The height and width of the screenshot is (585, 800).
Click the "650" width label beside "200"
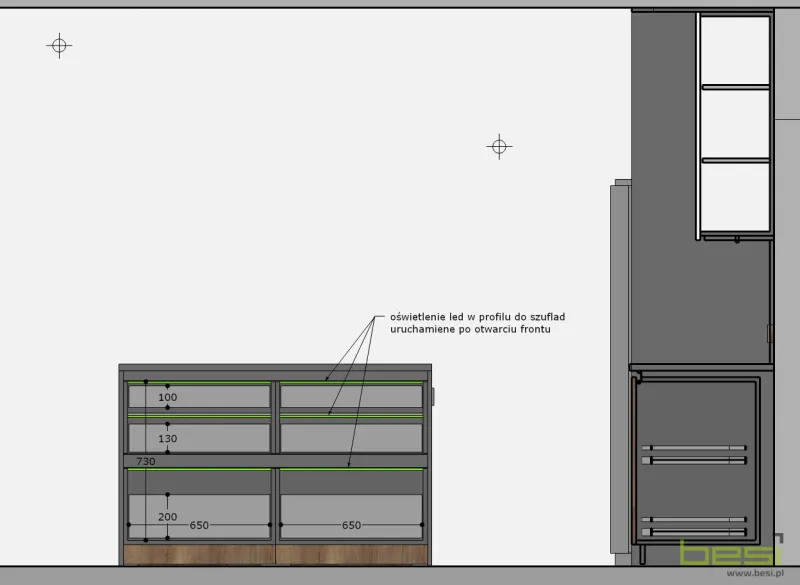tap(199, 525)
